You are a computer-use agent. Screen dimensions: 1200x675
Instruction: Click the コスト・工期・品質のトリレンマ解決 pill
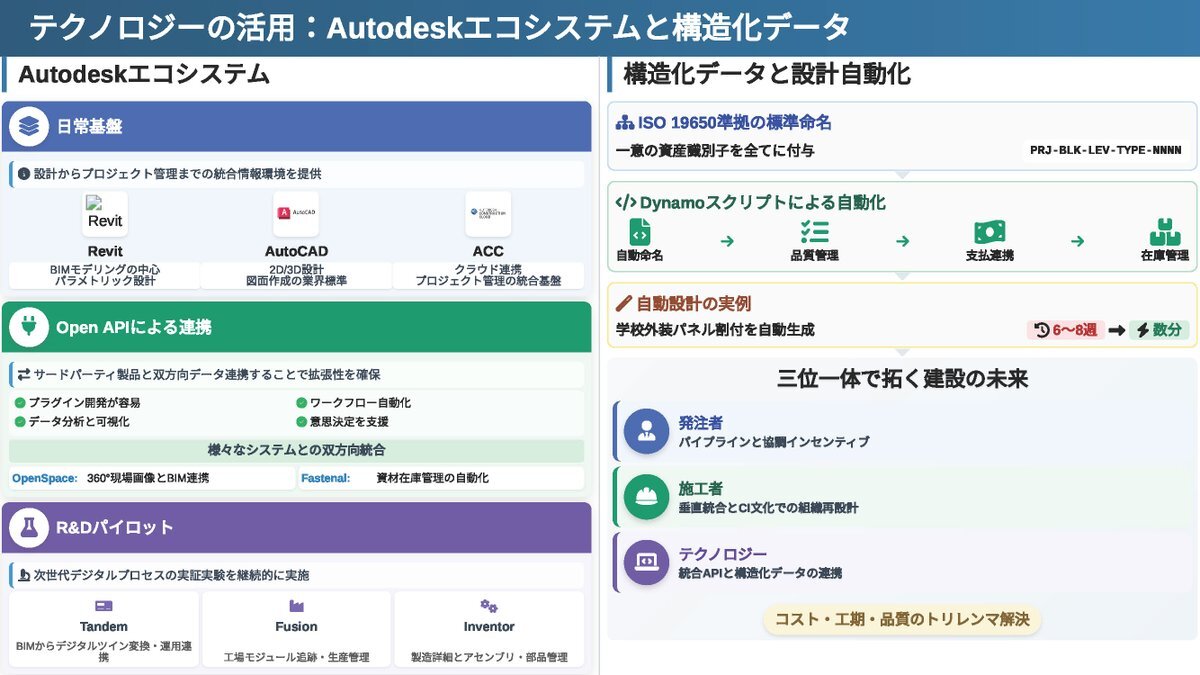point(902,619)
